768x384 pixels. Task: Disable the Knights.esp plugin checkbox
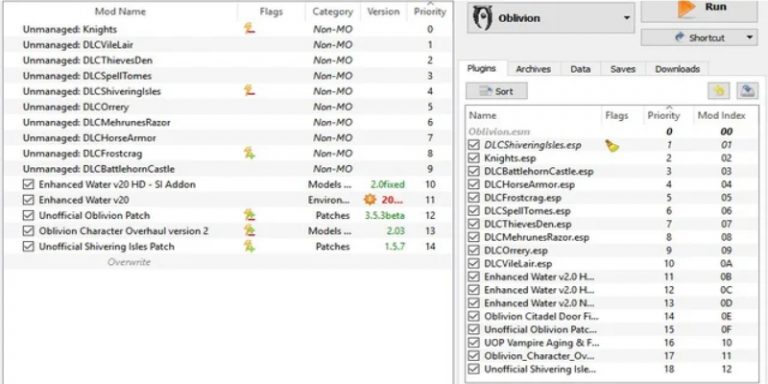pos(474,158)
